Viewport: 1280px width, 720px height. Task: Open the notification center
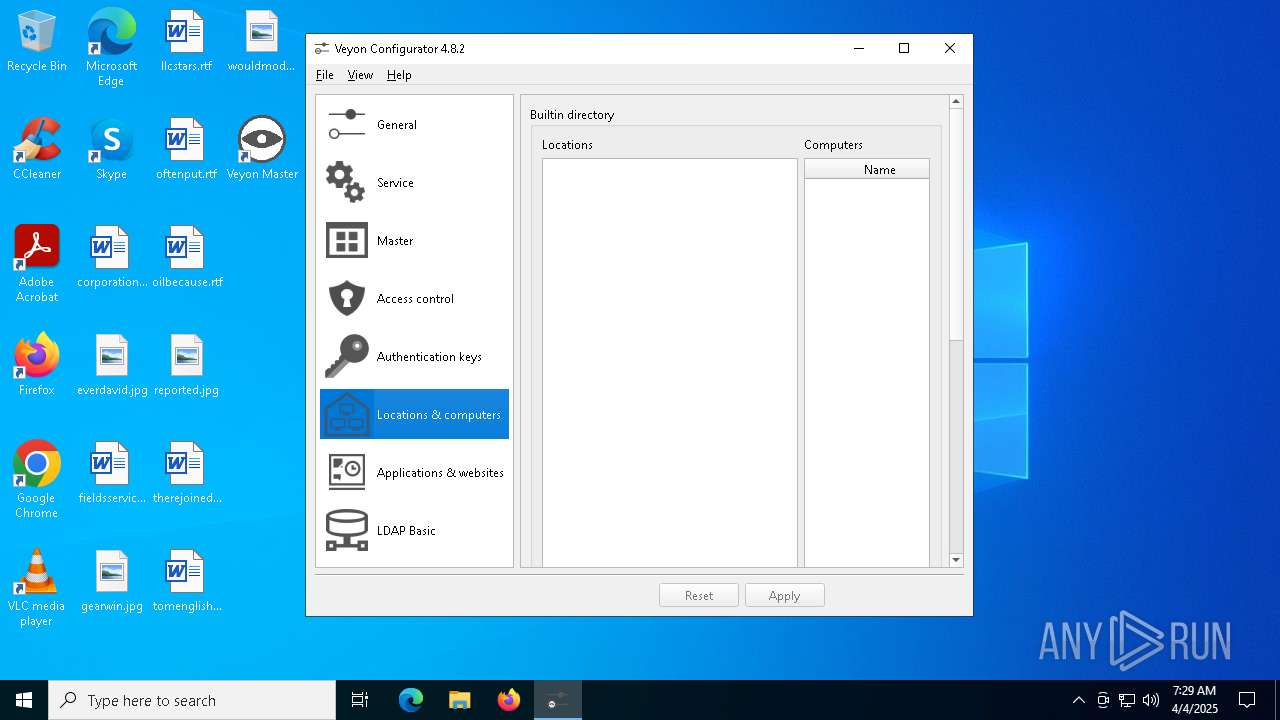1247,700
